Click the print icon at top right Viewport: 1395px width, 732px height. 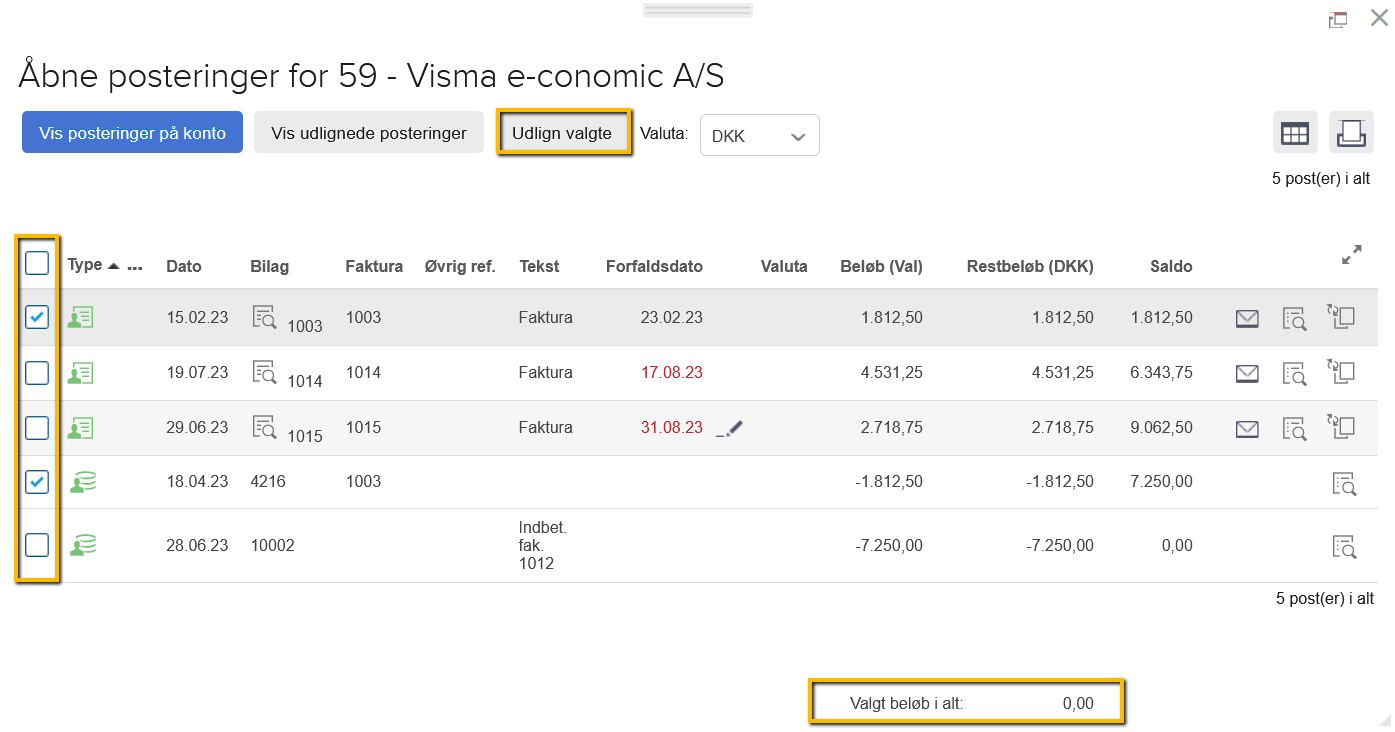tap(1351, 133)
